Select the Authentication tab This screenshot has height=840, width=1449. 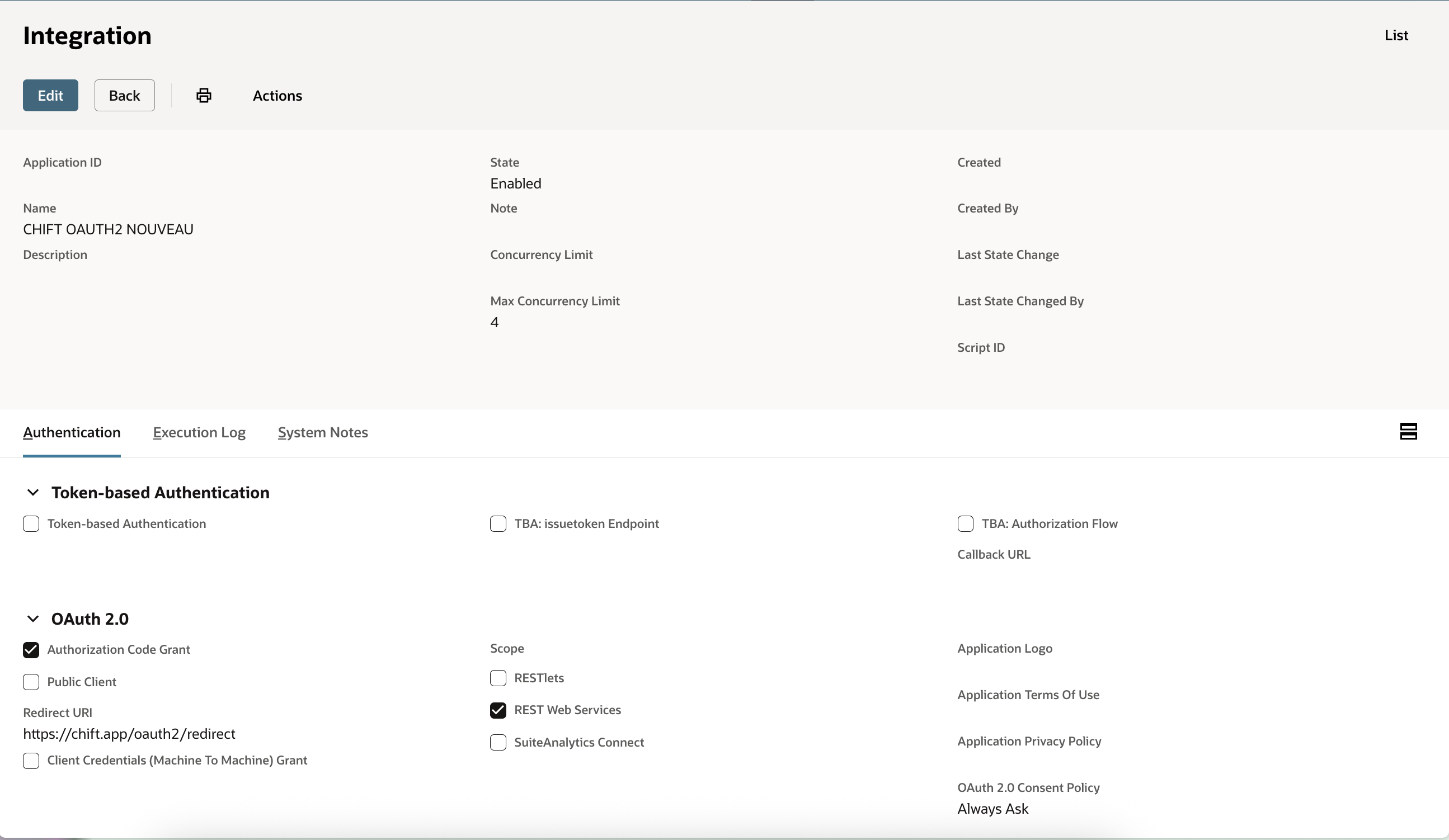click(x=72, y=432)
